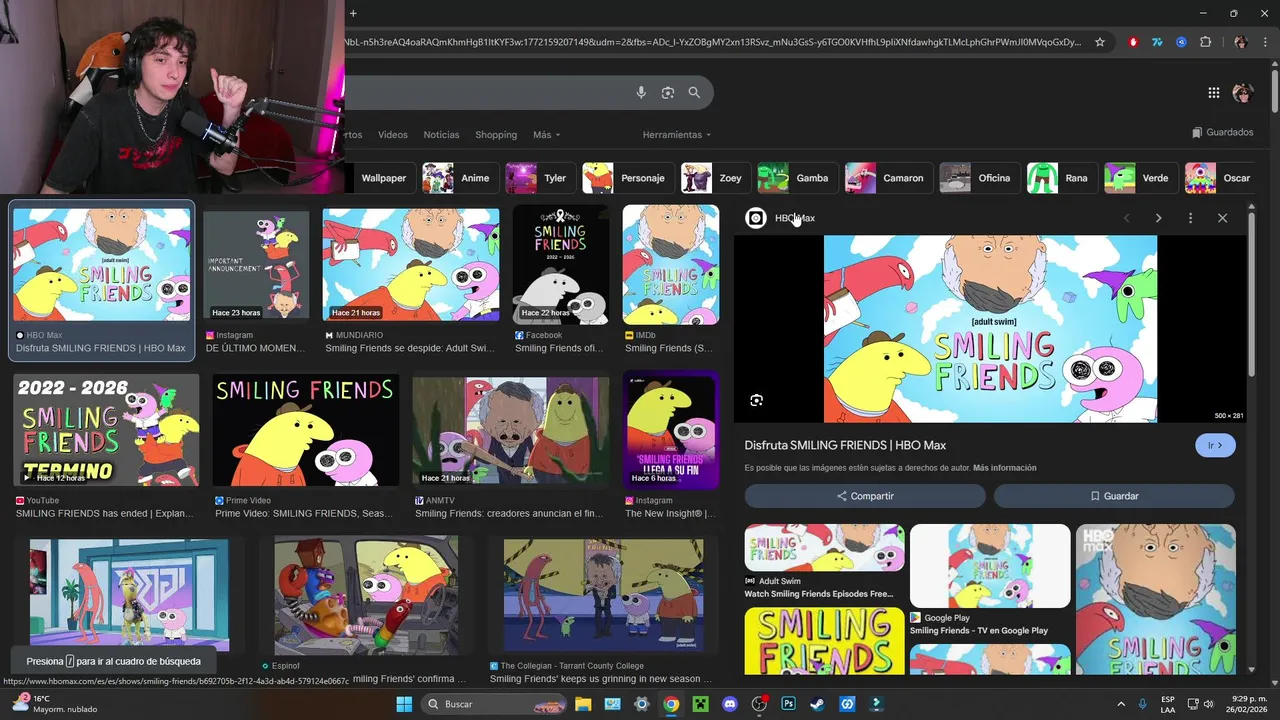Filter images by the Gamba chip
This screenshot has width=1280, height=720.
point(797,178)
